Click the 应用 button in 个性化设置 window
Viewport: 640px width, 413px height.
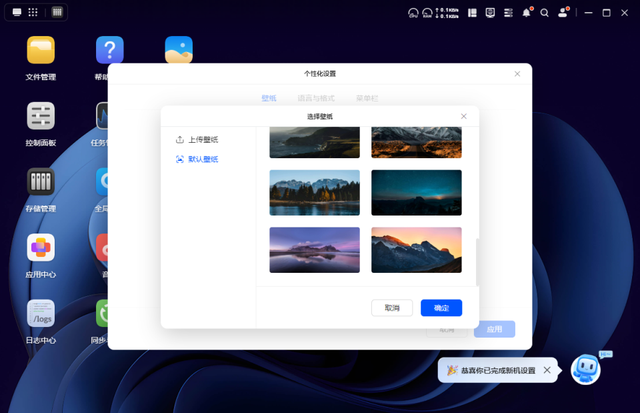(494, 329)
